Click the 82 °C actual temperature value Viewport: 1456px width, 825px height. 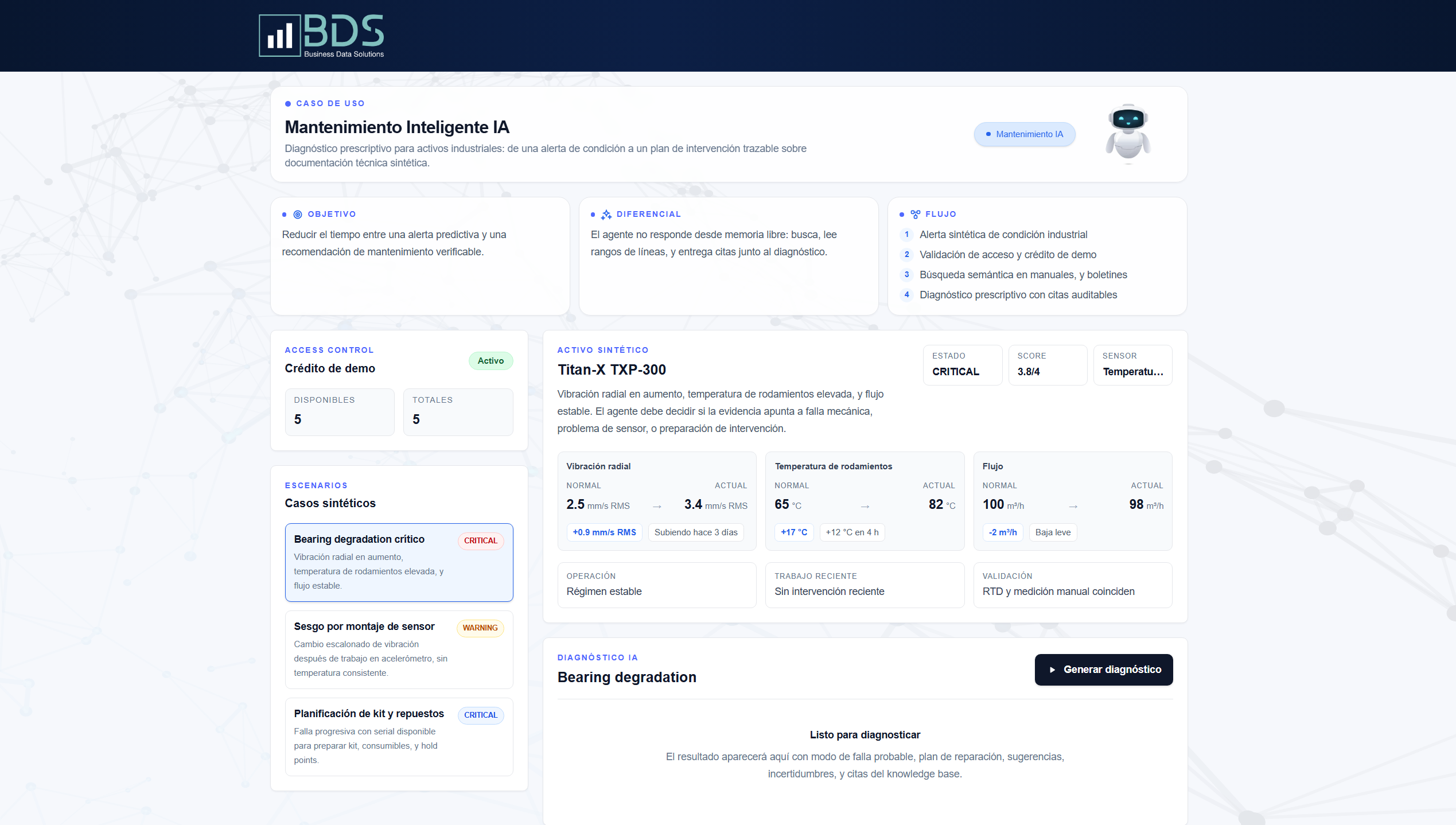pos(942,505)
